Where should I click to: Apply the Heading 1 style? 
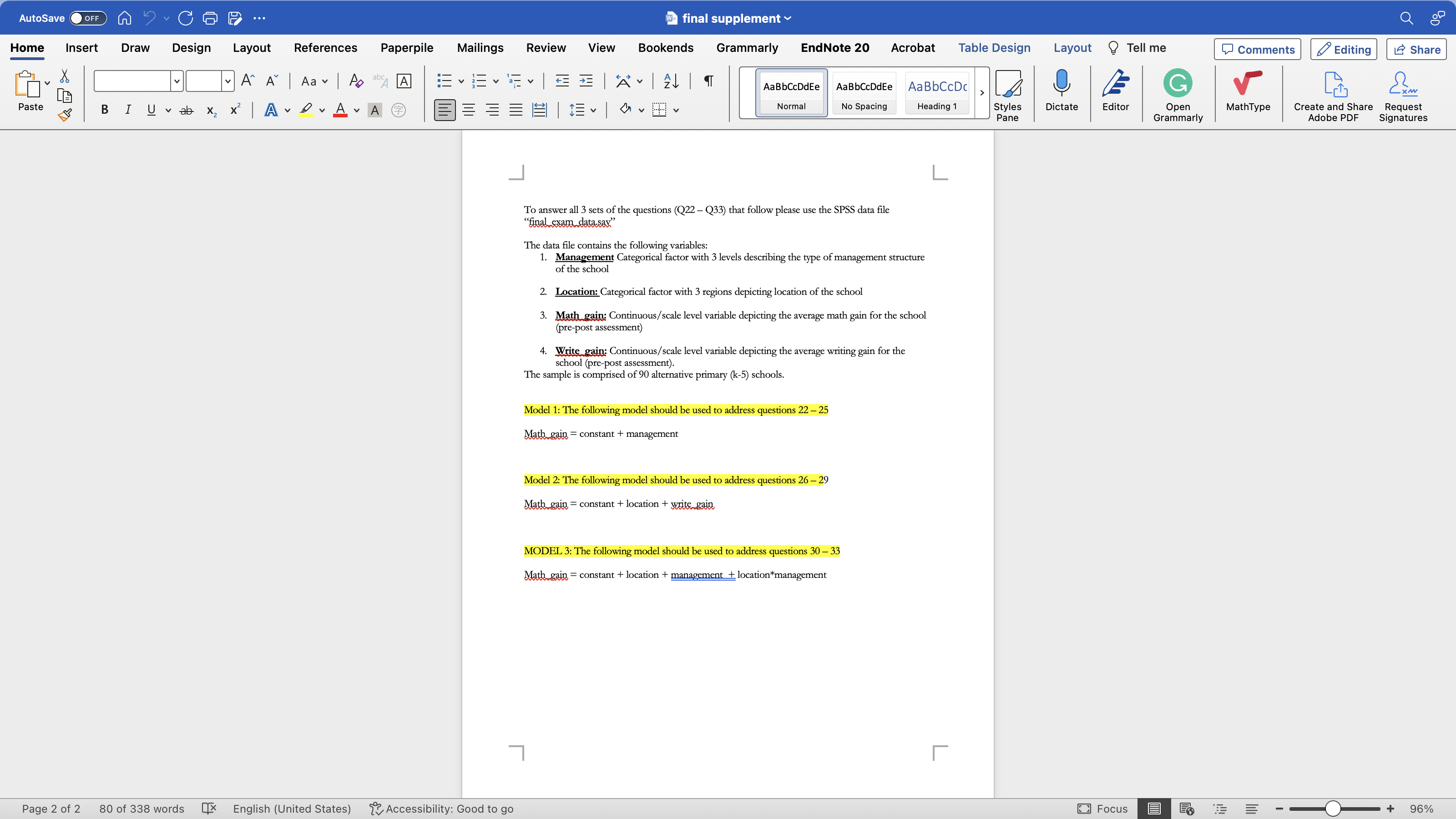coord(937,93)
